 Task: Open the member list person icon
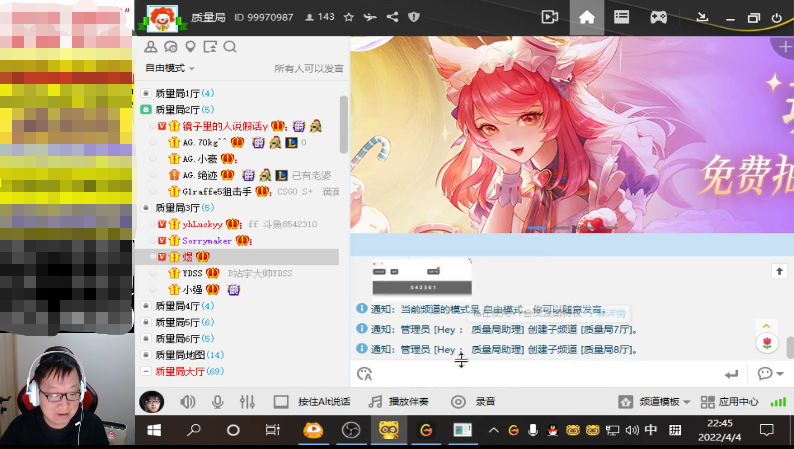tap(150, 47)
